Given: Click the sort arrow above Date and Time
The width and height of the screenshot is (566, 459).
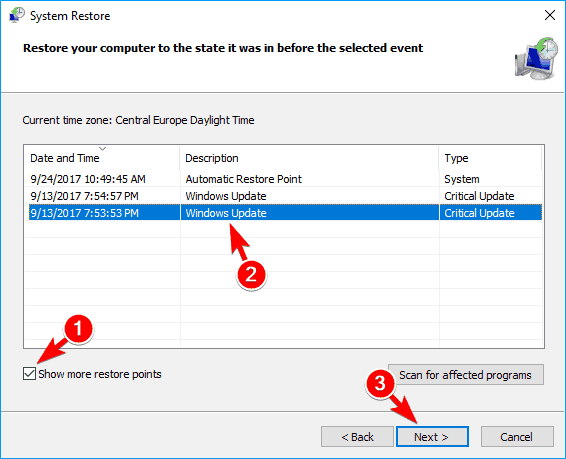Looking at the screenshot, I should 103,148.
